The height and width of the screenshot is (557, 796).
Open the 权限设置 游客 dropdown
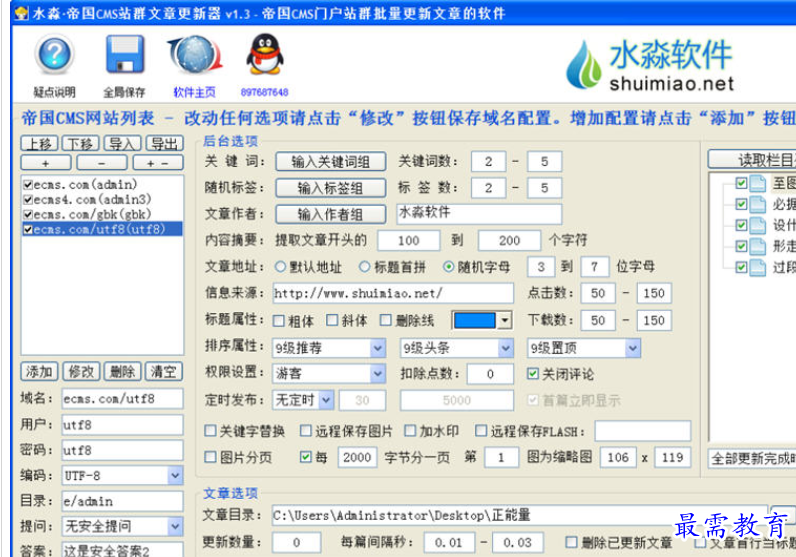click(x=378, y=374)
